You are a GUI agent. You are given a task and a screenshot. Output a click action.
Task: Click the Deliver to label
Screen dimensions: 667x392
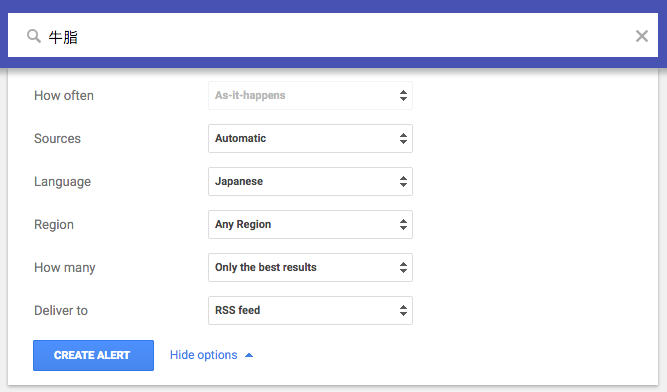coord(61,310)
